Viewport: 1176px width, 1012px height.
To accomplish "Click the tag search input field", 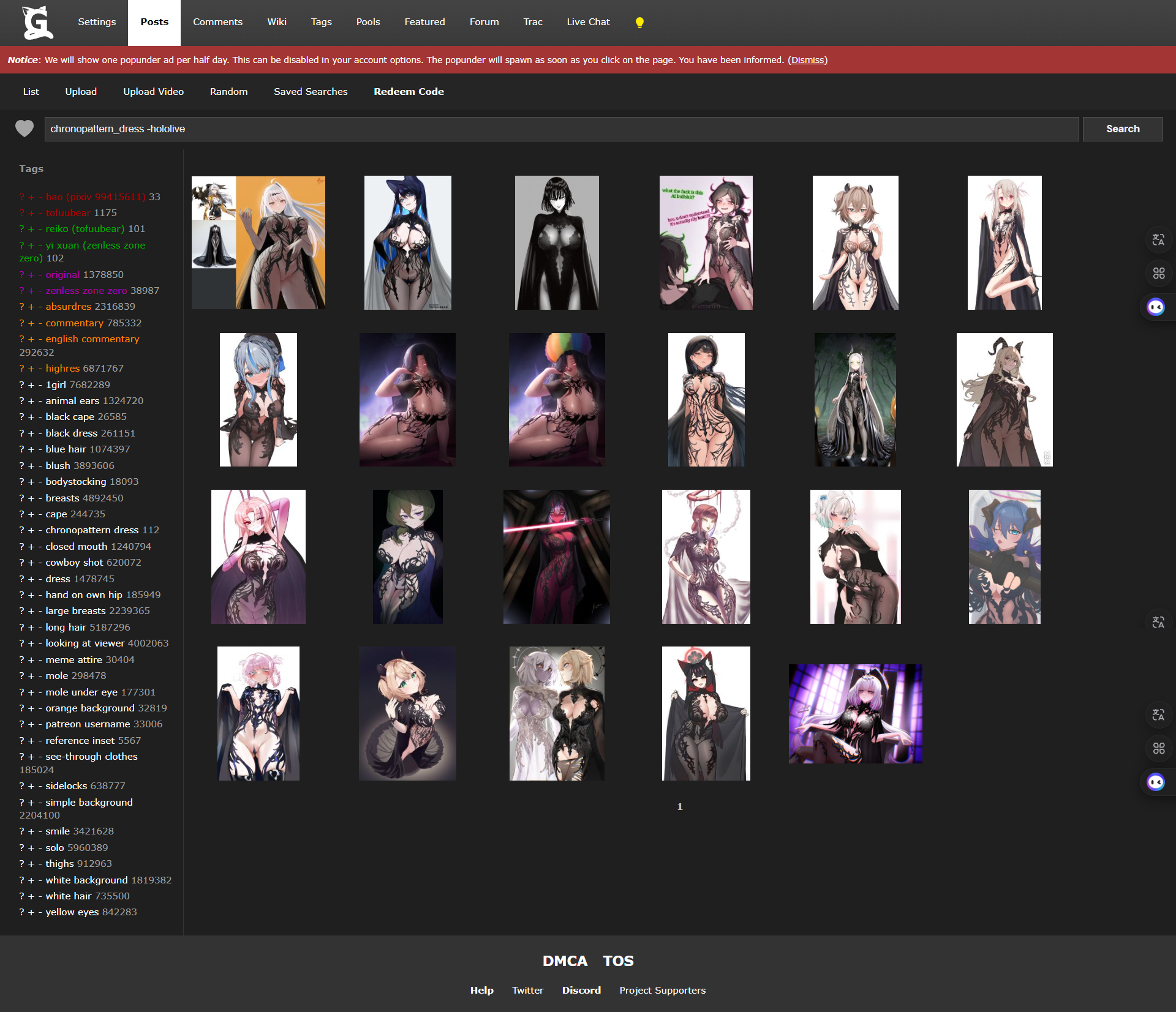I will pyautogui.click(x=560, y=129).
